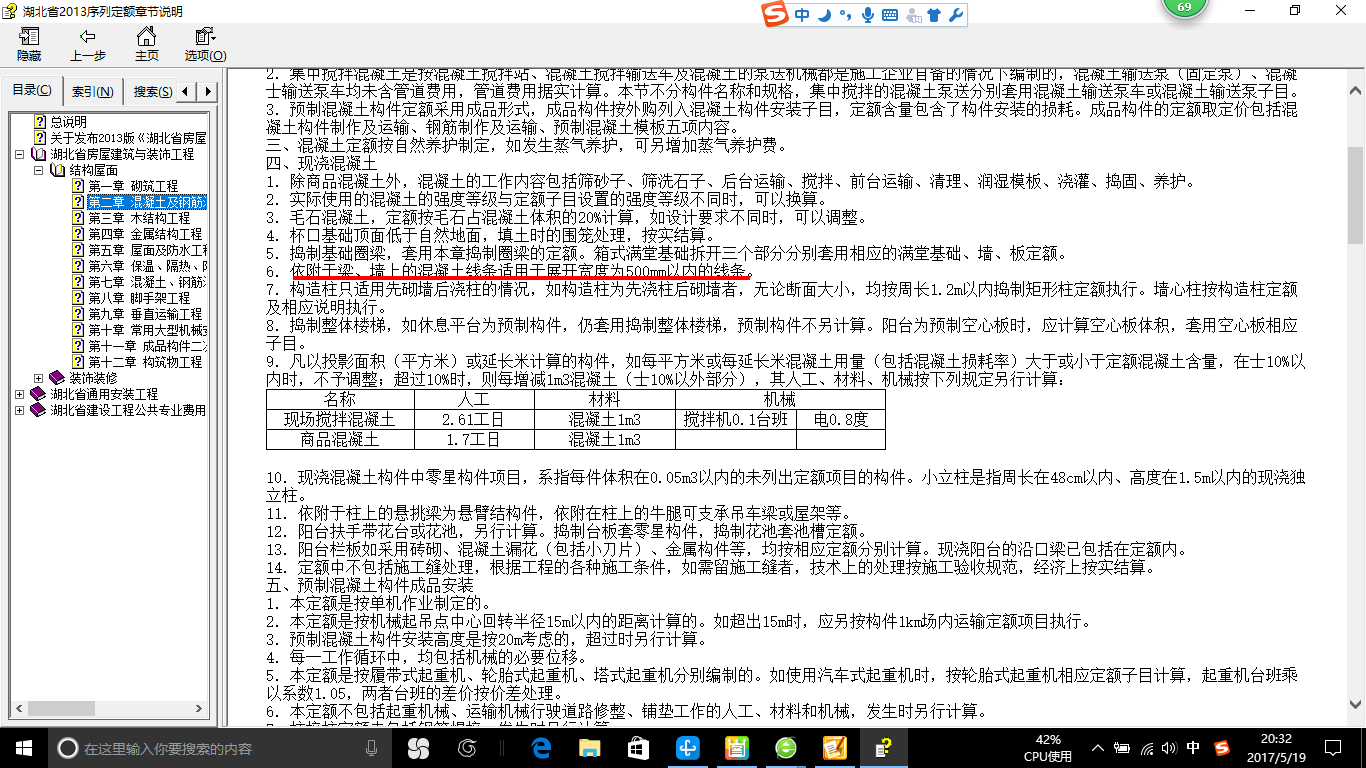Screen dimensions: 1366x768
Task: Toggle Sogou punctuation mode icon
Action: [845, 15]
